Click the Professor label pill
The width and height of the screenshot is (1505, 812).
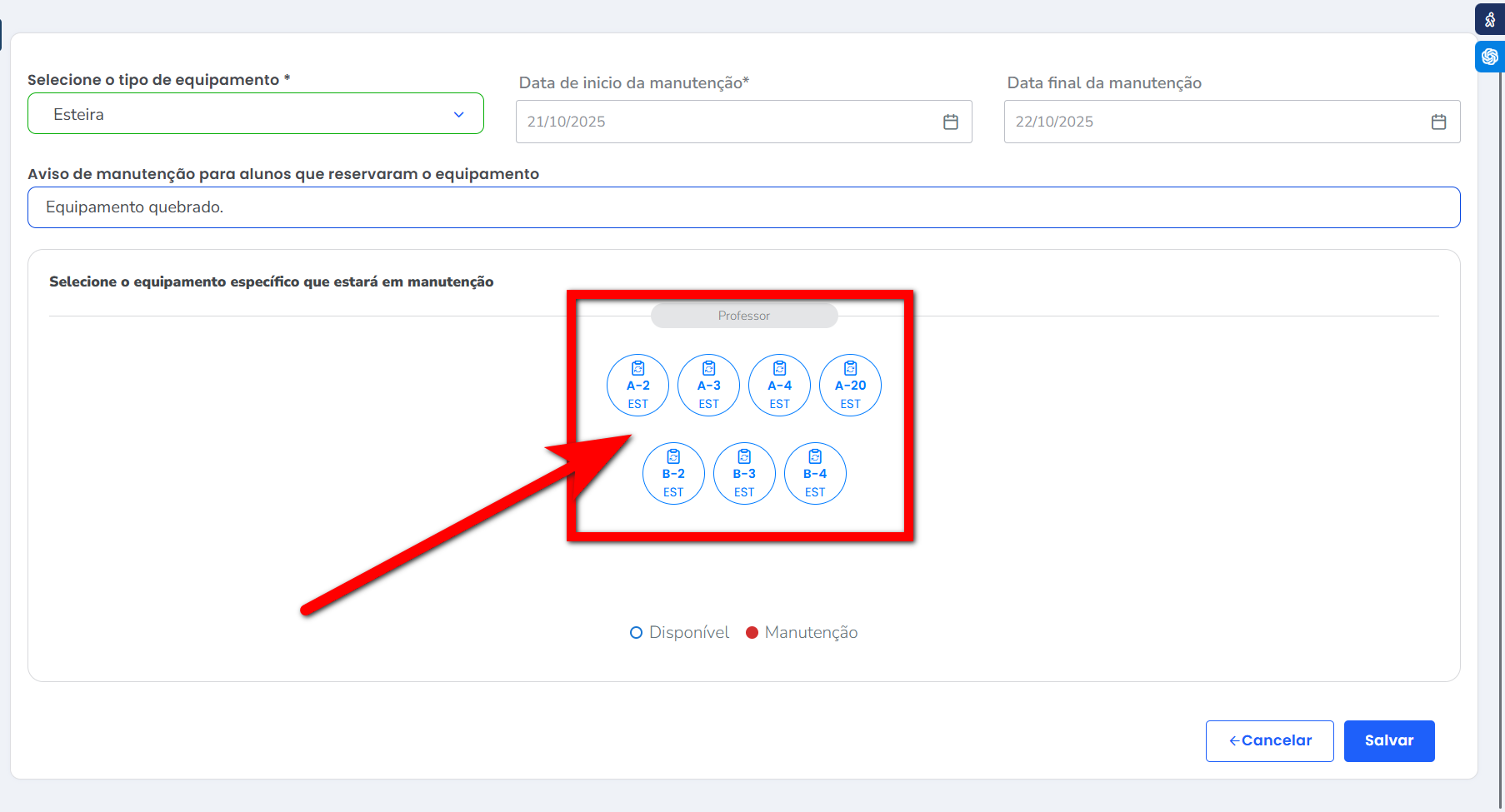coord(744,316)
